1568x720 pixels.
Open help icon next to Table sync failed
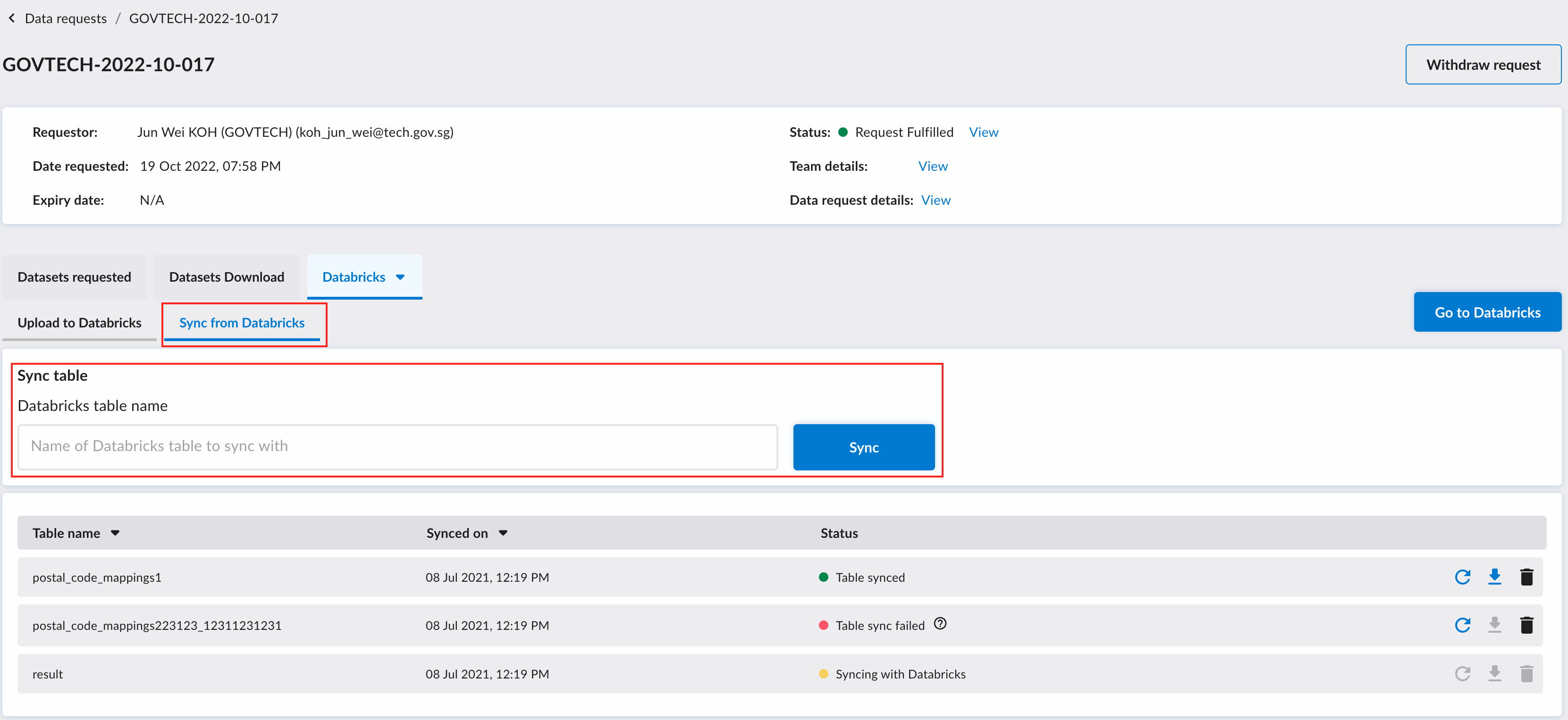tap(940, 624)
